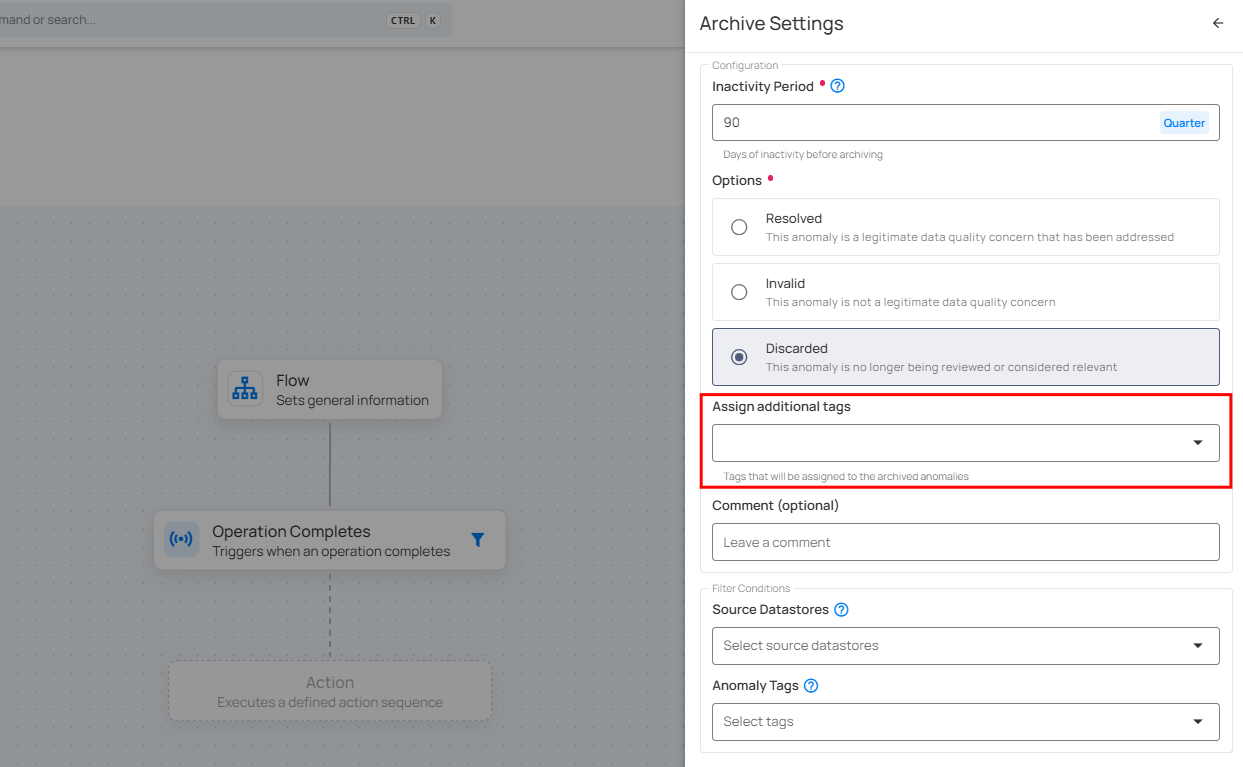Select the Discarded option
The height and width of the screenshot is (767, 1243).
(739, 357)
